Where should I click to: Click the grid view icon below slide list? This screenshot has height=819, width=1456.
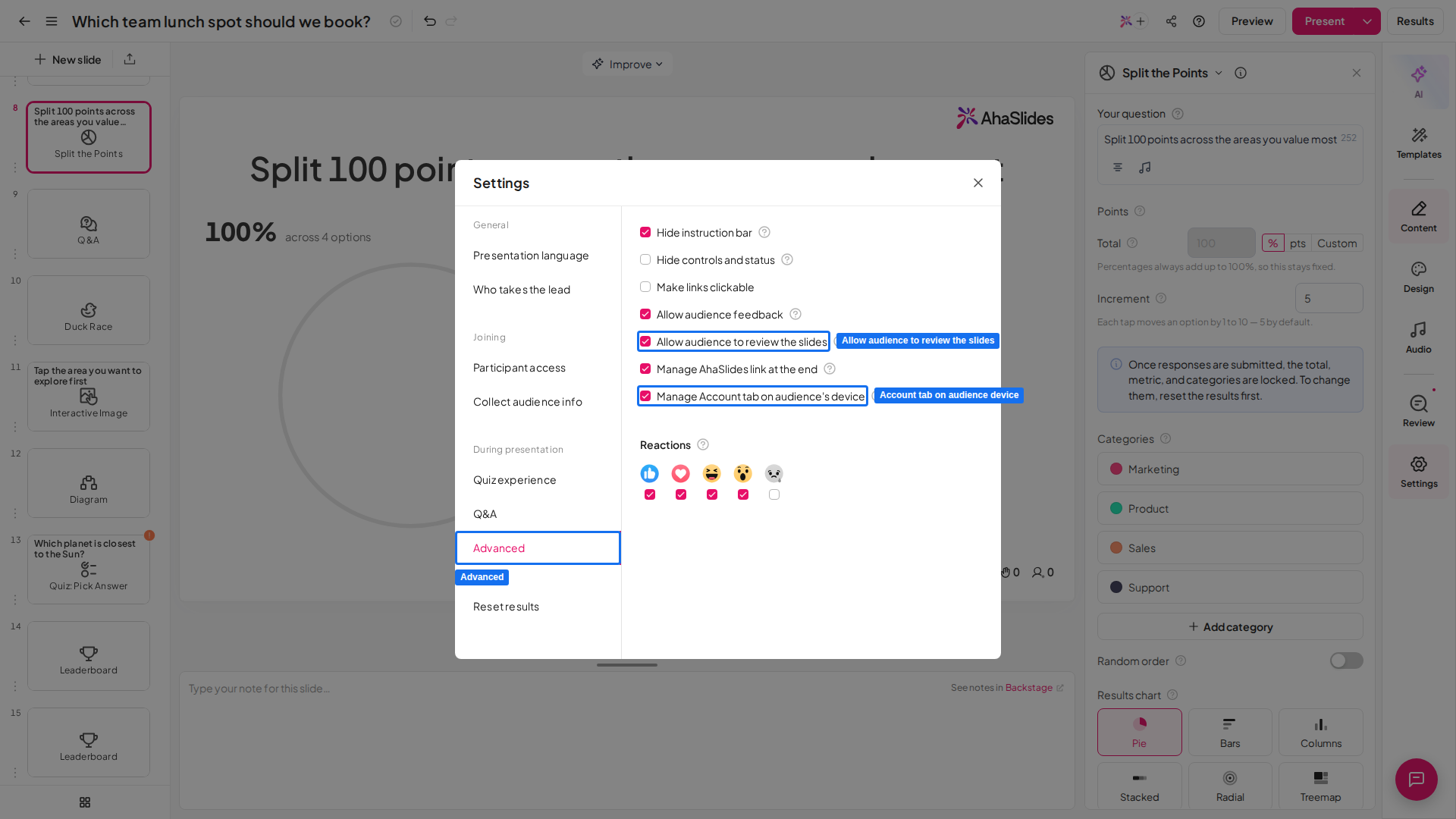click(85, 802)
